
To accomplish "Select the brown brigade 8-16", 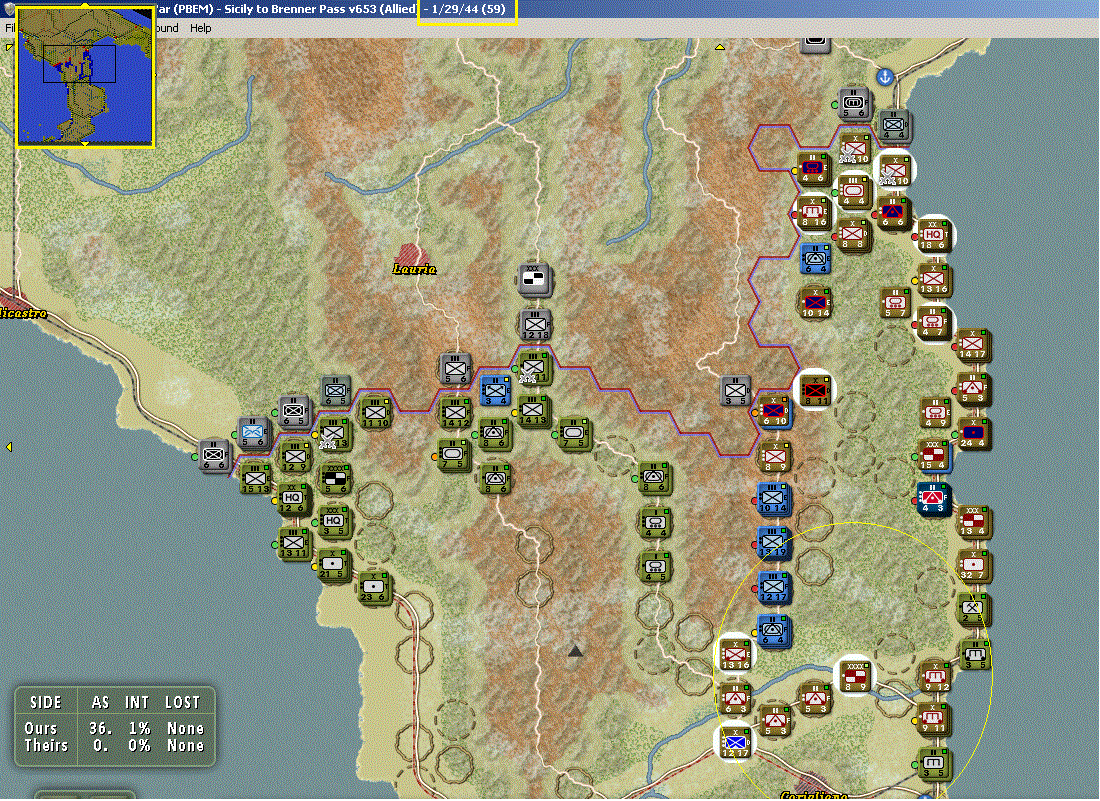I will (814, 213).
